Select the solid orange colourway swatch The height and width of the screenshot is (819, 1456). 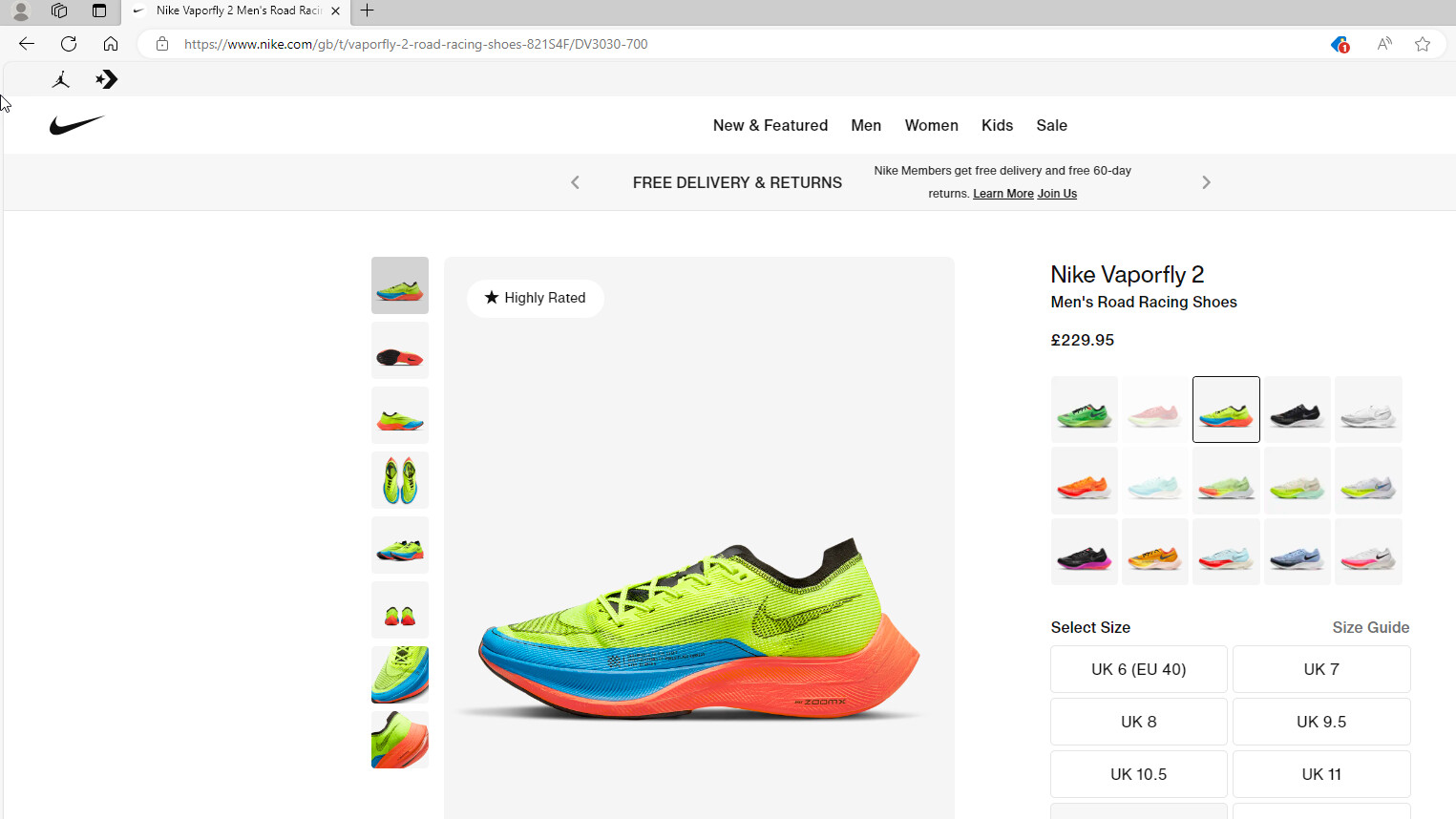click(1085, 481)
